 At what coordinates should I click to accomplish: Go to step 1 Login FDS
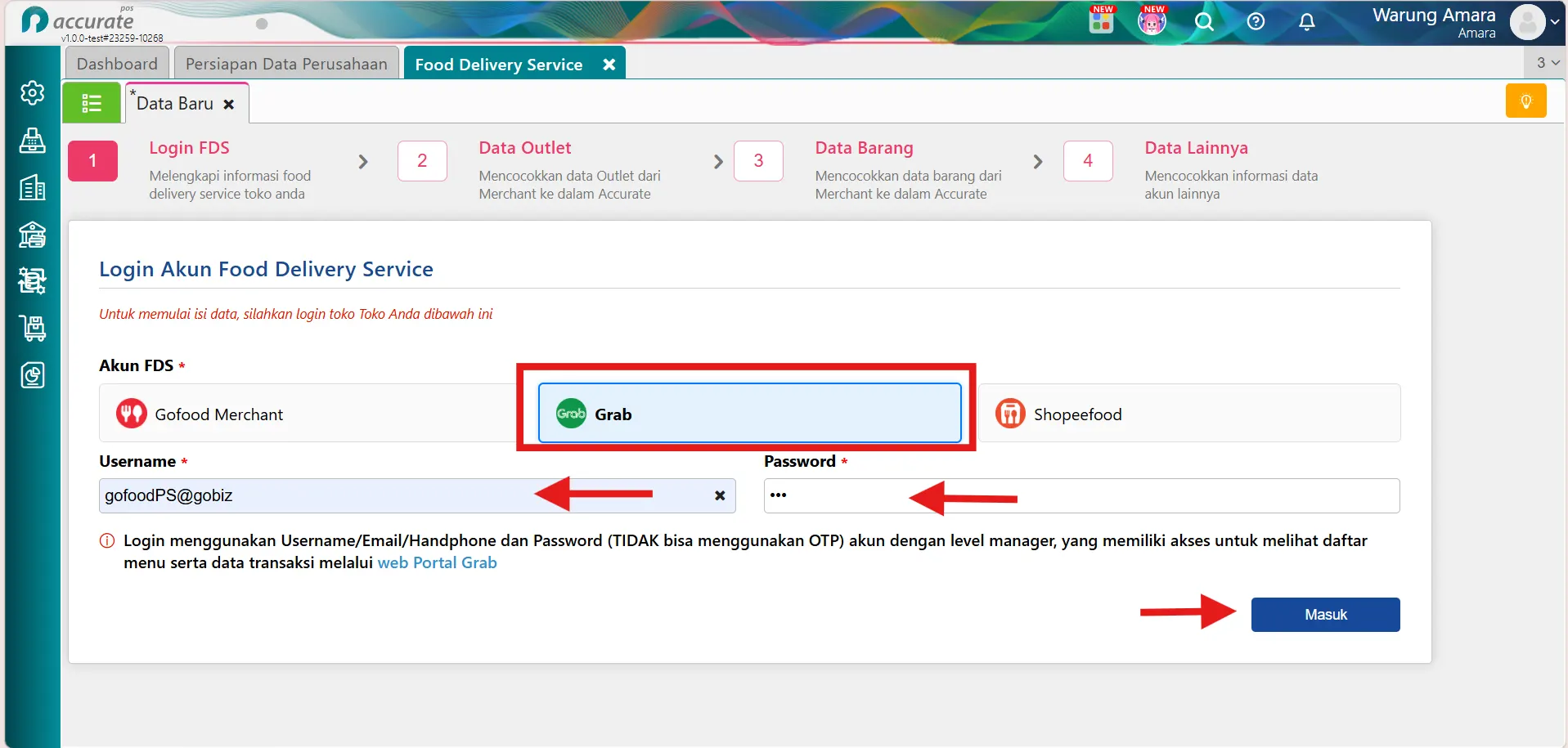(x=92, y=161)
